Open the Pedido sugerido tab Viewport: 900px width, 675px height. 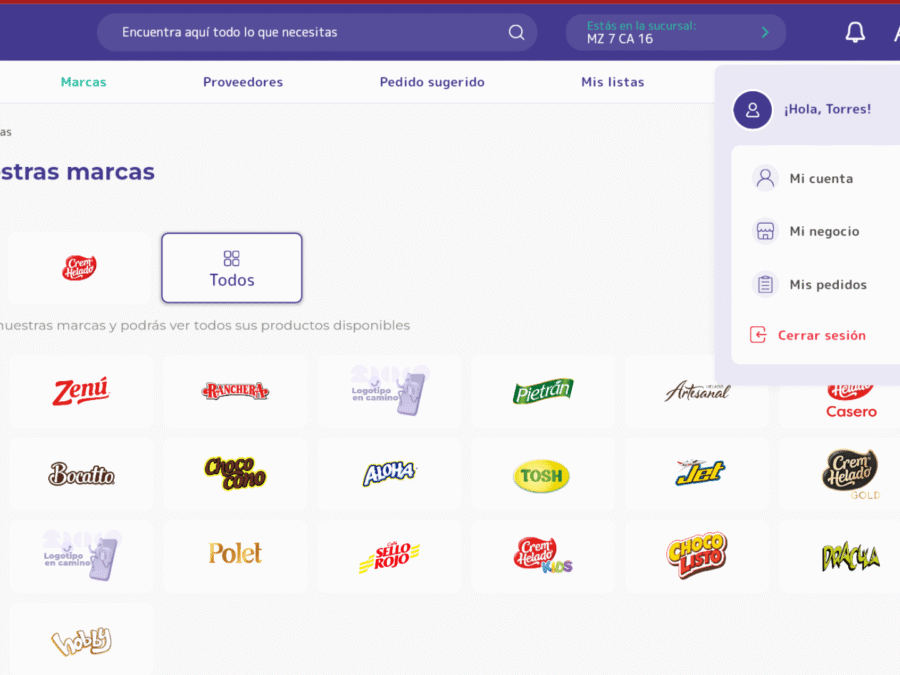click(x=432, y=82)
